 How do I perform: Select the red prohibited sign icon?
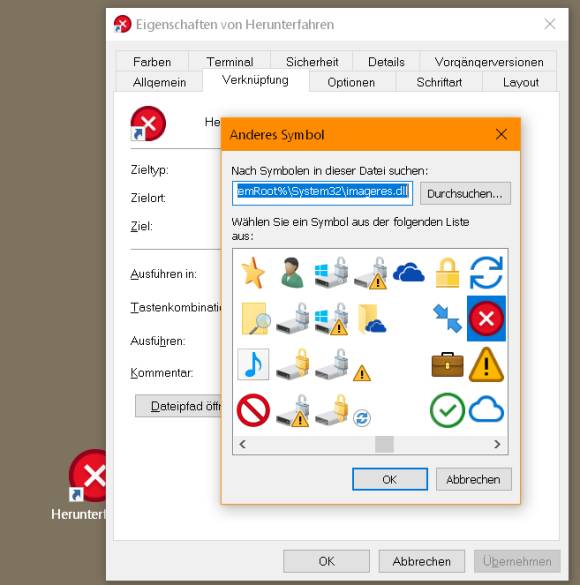pyautogui.click(x=253, y=410)
